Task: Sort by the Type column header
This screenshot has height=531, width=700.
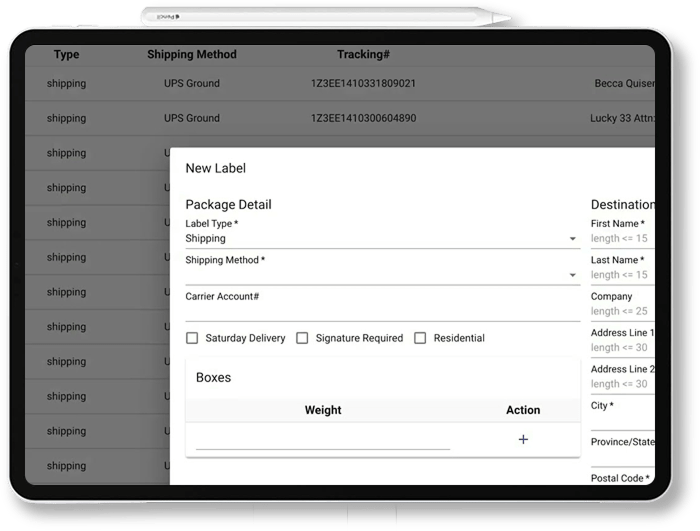Action: tap(67, 54)
